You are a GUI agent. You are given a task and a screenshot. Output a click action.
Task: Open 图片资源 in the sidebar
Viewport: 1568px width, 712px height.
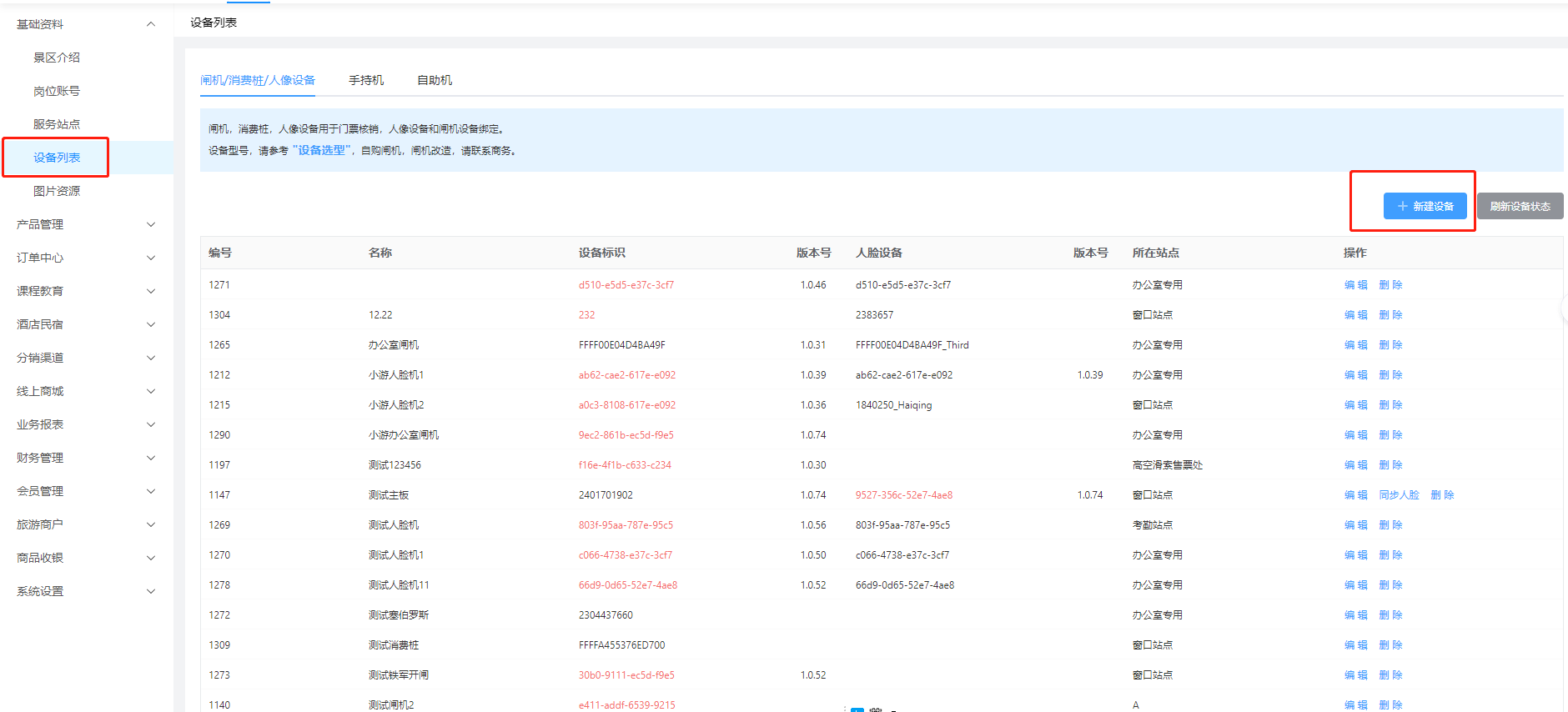tap(57, 191)
